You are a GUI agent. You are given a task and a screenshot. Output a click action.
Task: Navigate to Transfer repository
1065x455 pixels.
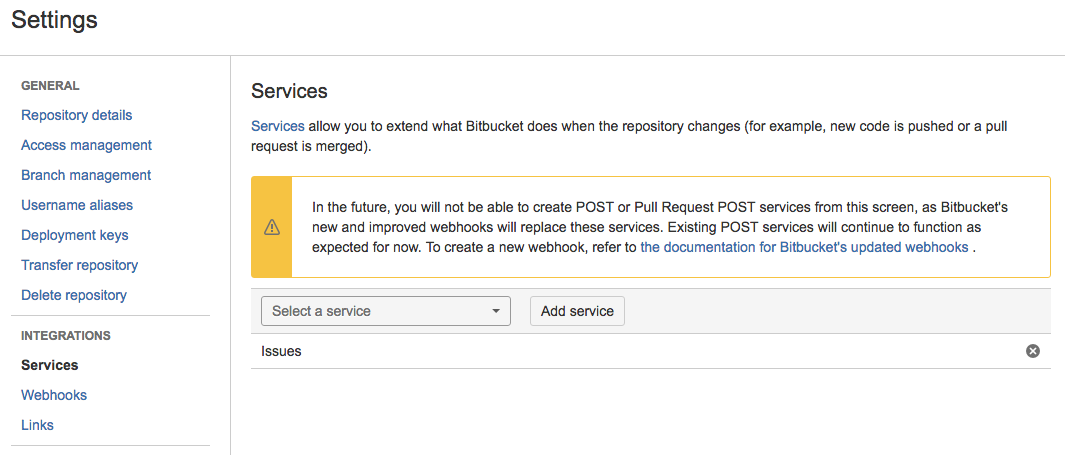79,265
